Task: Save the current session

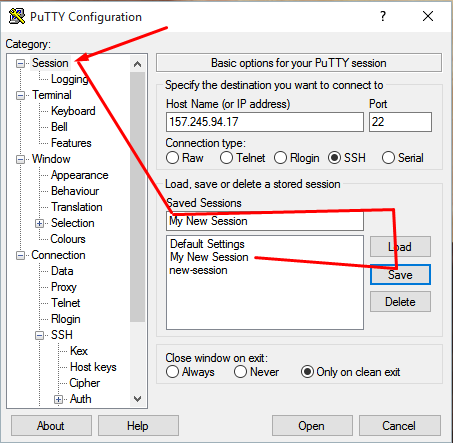Action: click(400, 275)
